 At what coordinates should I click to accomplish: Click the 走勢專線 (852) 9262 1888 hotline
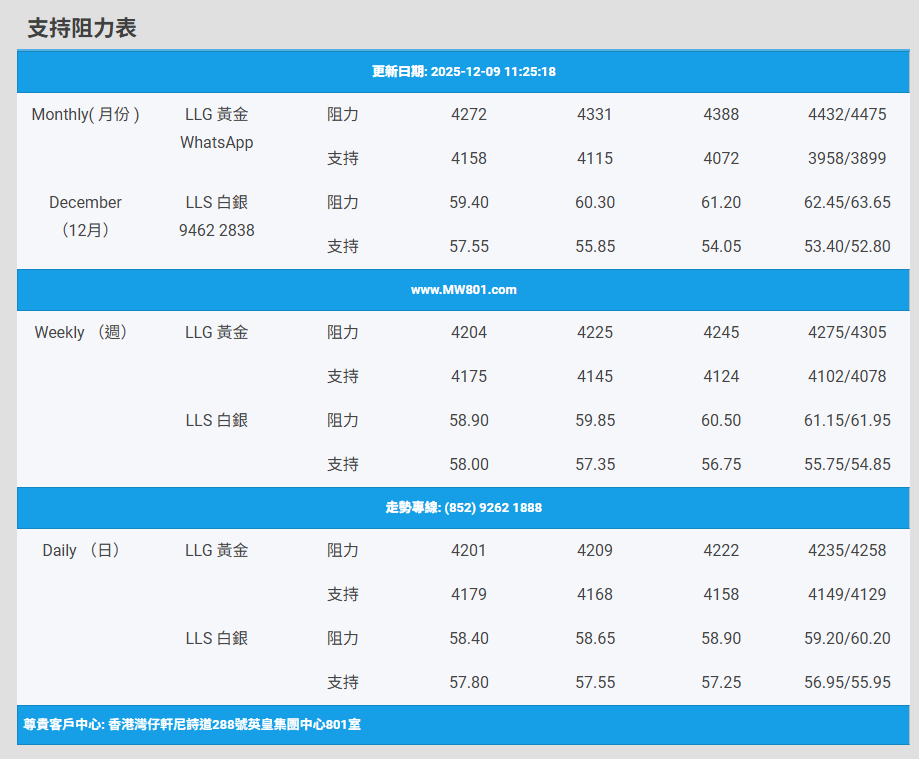pyautogui.click(x=463, y=508)
